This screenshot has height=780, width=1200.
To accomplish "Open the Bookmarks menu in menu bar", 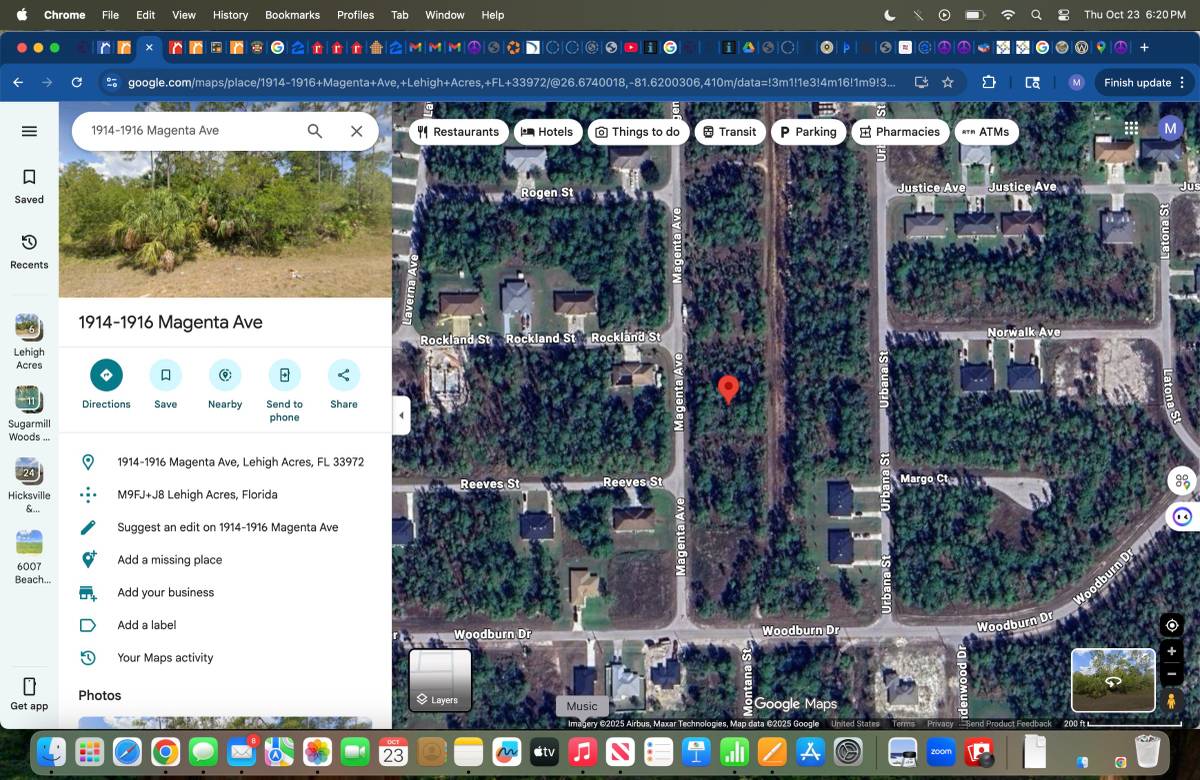I will click(x=292, y=15).
